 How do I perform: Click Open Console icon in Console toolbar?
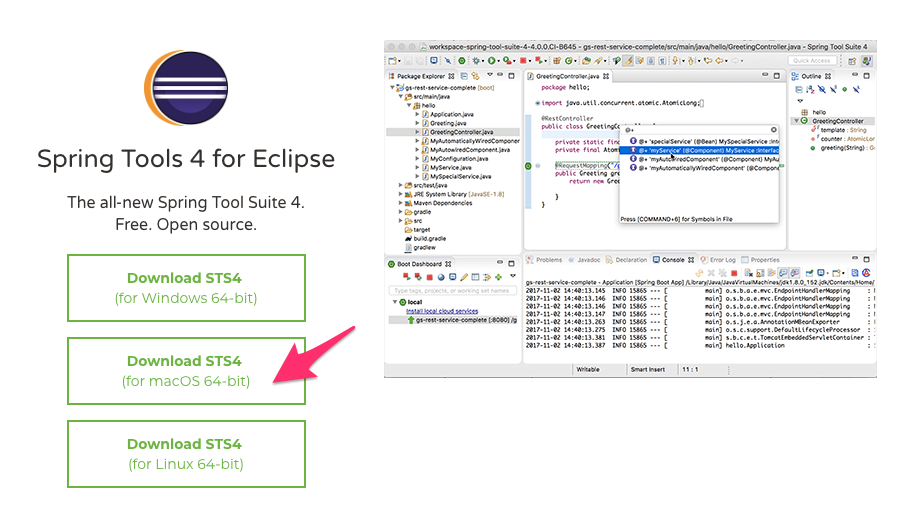point(836,273)
